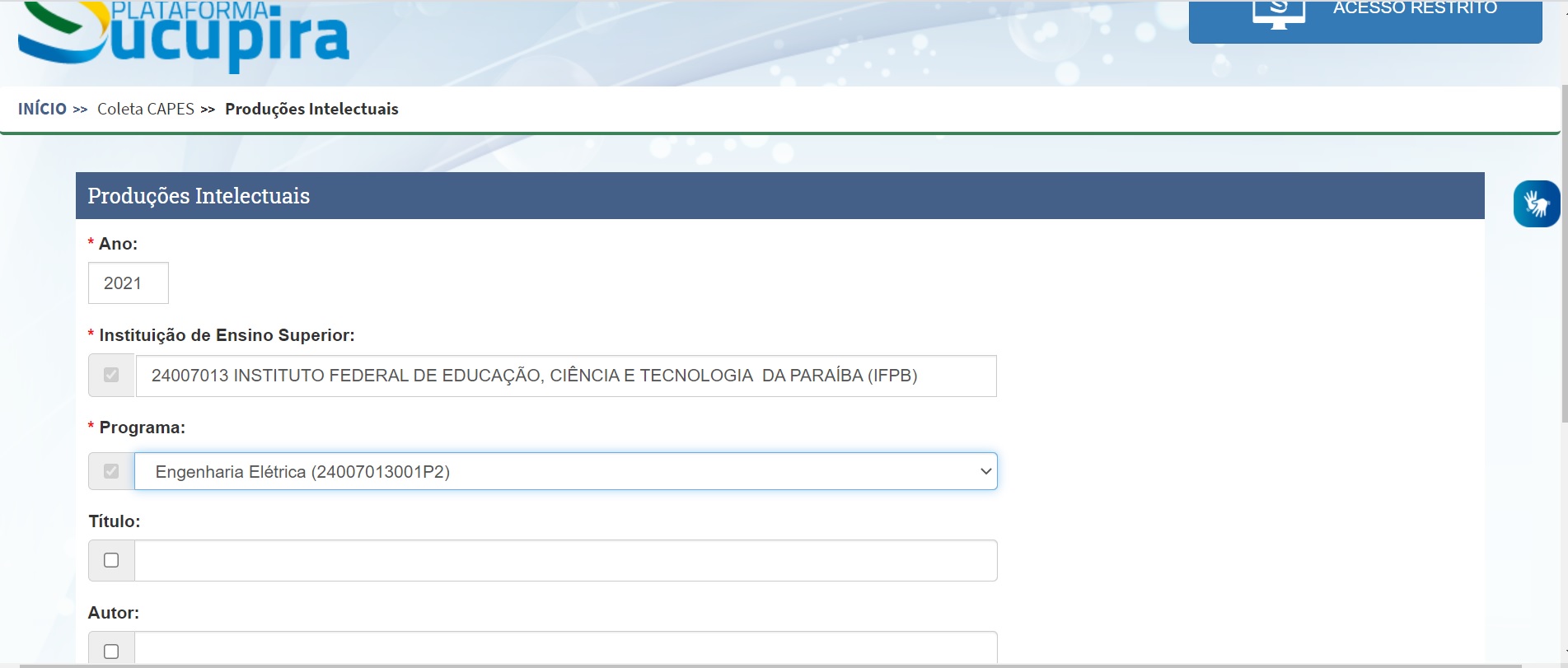Toggle the Programa checkbox
The image size is (1568, 668).
tap(111, 471)
